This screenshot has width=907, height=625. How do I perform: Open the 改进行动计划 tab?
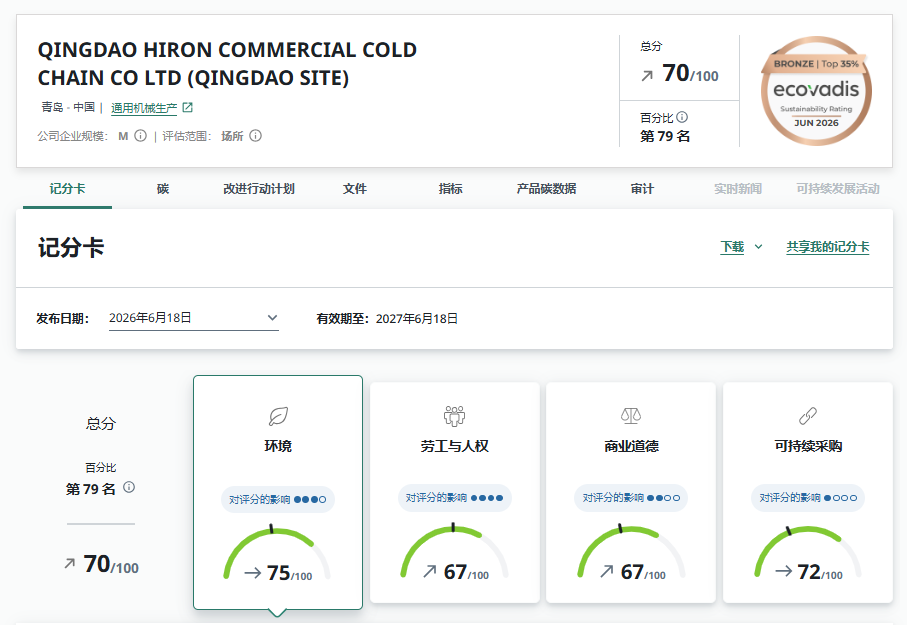pyautogui.click(x=259, y=189)
